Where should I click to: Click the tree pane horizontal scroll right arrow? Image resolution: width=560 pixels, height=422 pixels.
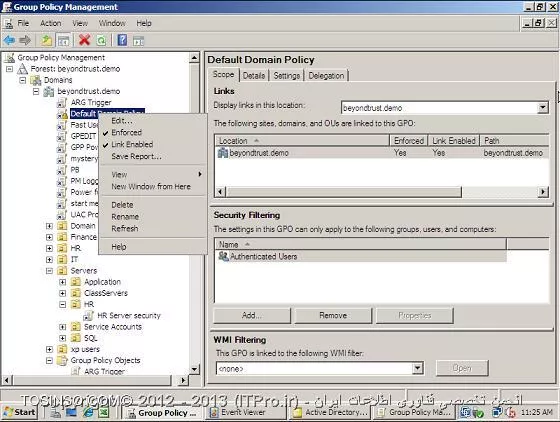[183, 381]
